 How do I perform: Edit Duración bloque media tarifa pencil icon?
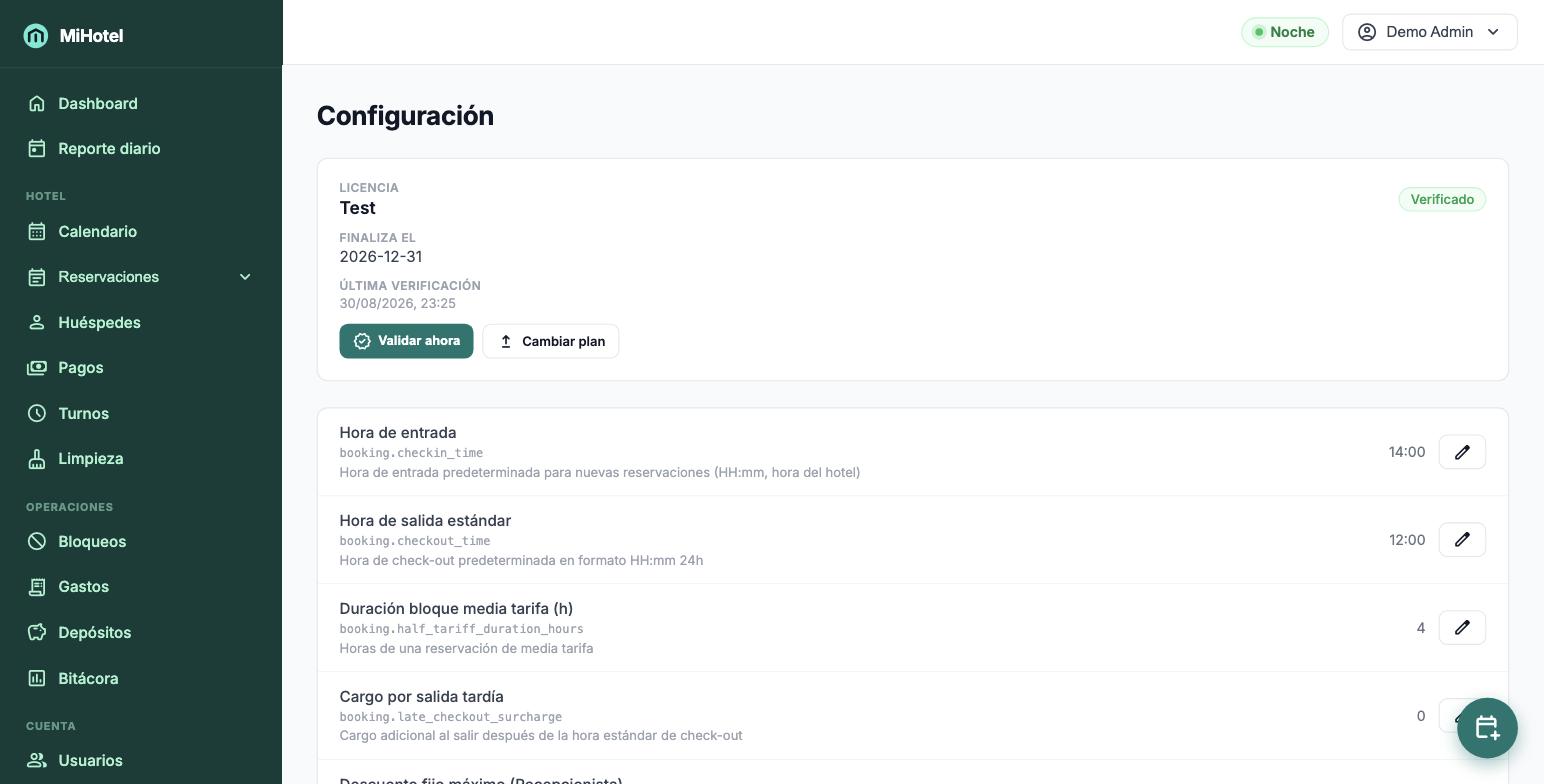point(1462,628)
